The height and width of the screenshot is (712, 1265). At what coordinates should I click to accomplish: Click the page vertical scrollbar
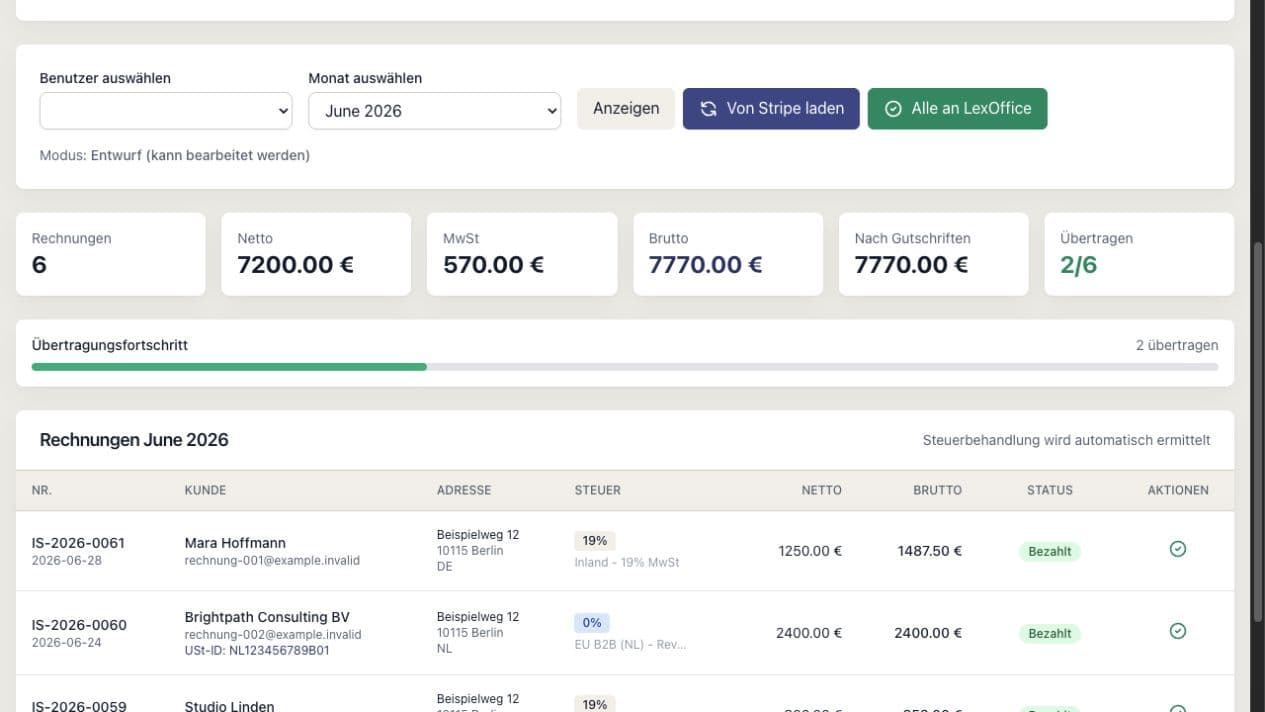click(x=1258, y=432)
